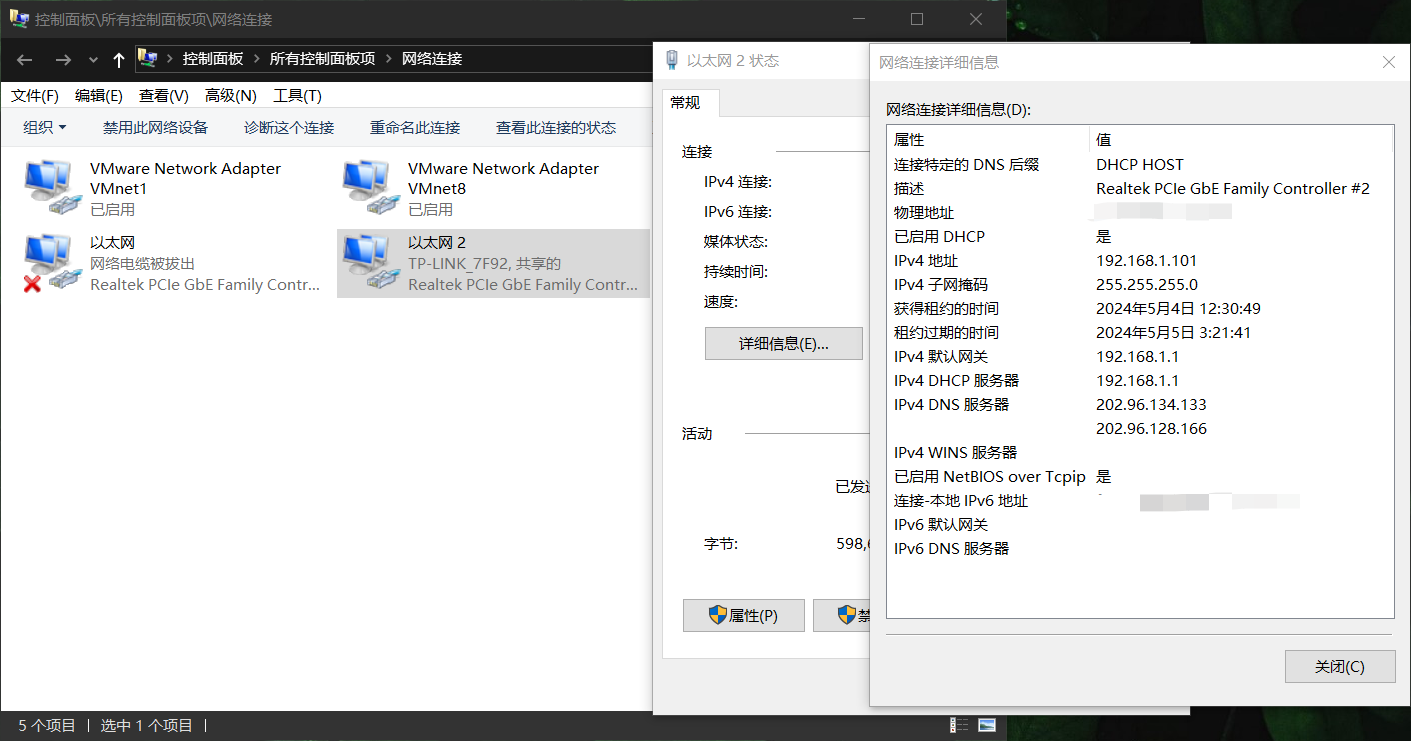The width and height of the screenshot is (1411, 741).
Task: Click 禁用此网络设备 in the toolbar
Action: click(x=155, y=128)
